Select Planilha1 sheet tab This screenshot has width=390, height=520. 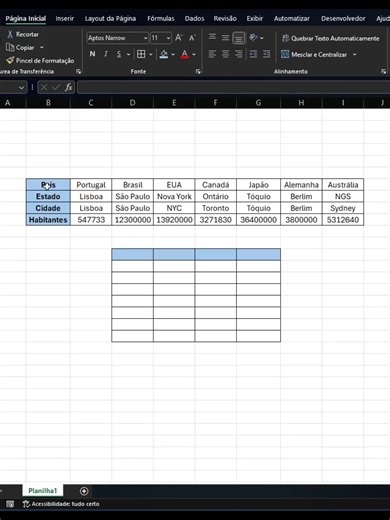click(43, 491)
